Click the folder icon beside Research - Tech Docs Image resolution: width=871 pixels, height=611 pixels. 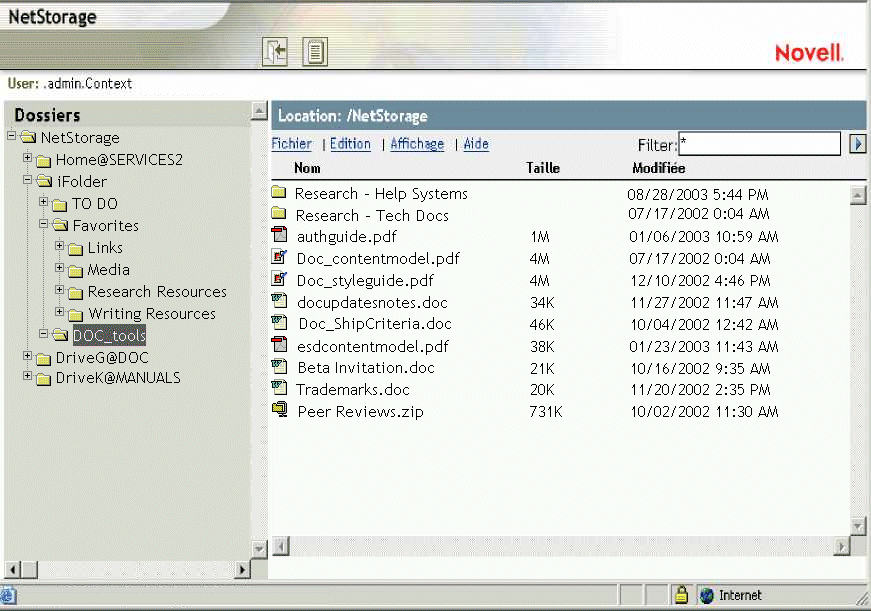coord(279,213)
